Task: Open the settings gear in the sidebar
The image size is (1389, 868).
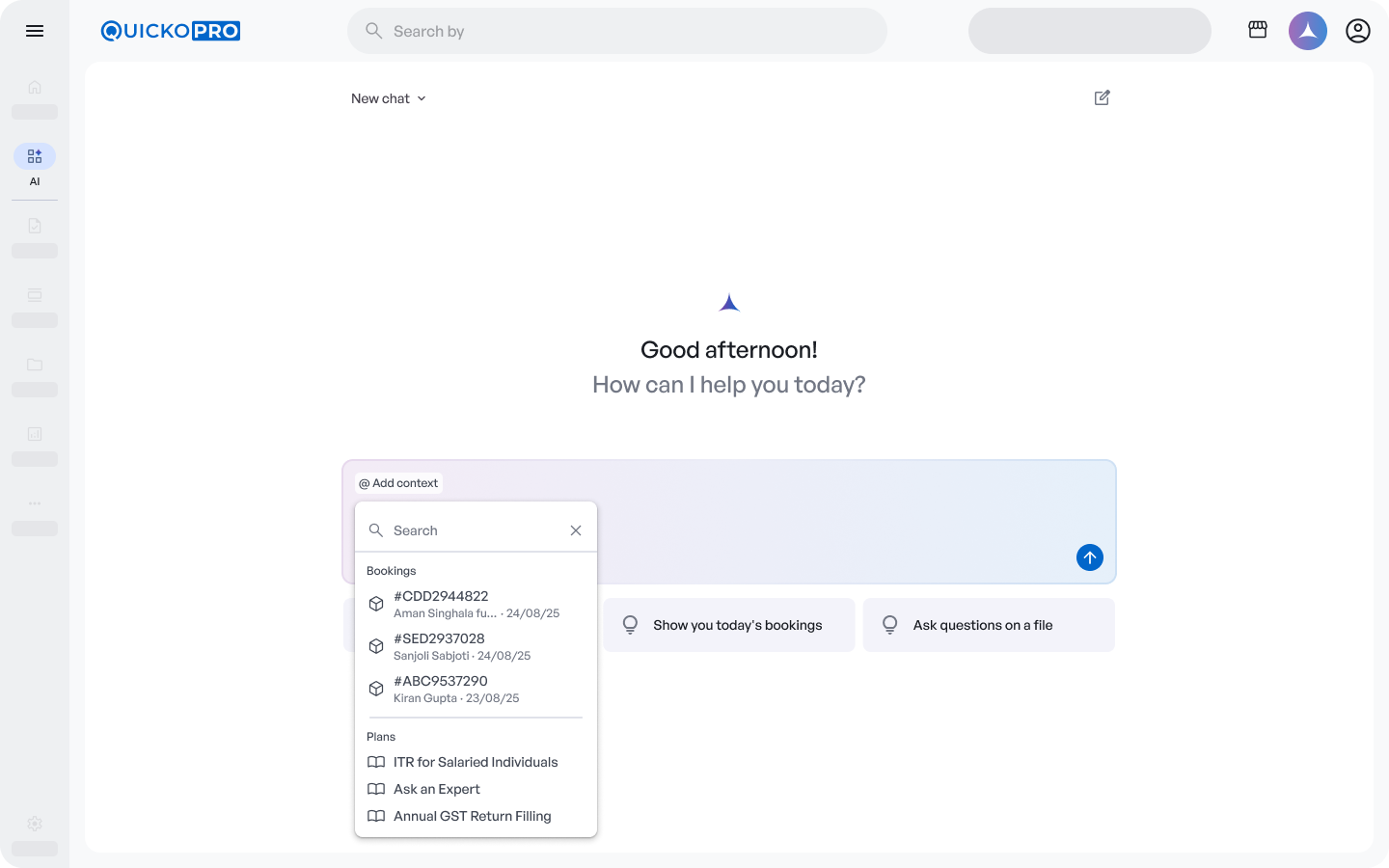Action: [35, 824]
